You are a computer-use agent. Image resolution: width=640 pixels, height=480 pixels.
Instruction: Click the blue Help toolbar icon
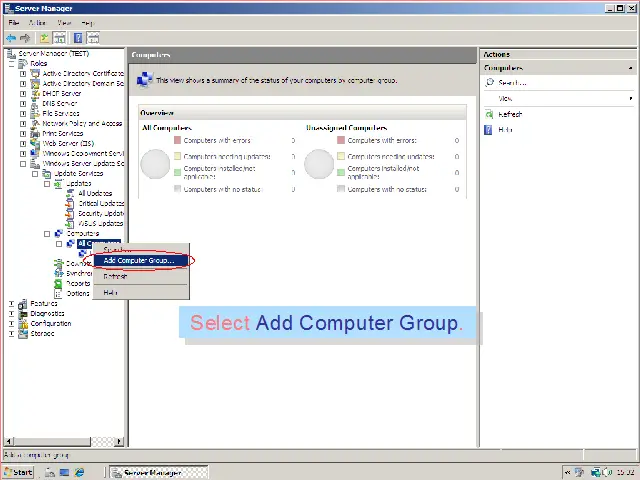(78, 38)
